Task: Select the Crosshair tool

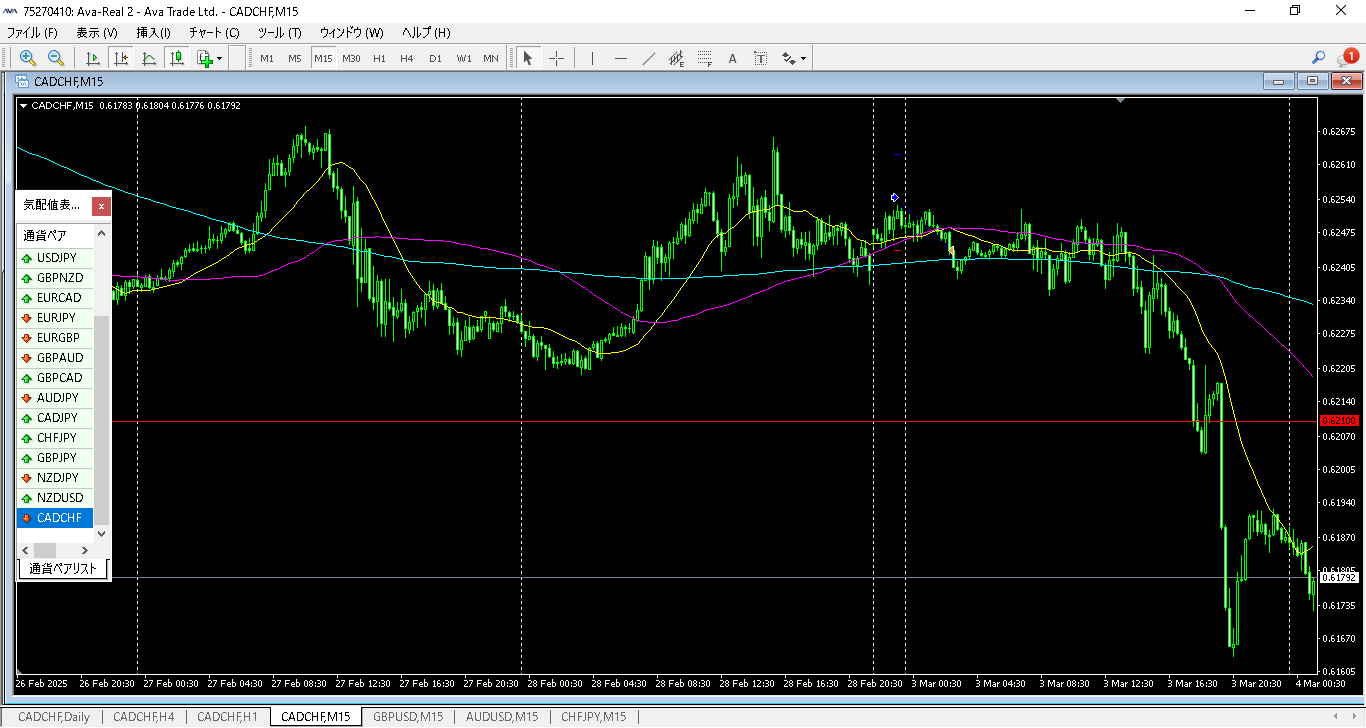Action: (x=557, y=58)
